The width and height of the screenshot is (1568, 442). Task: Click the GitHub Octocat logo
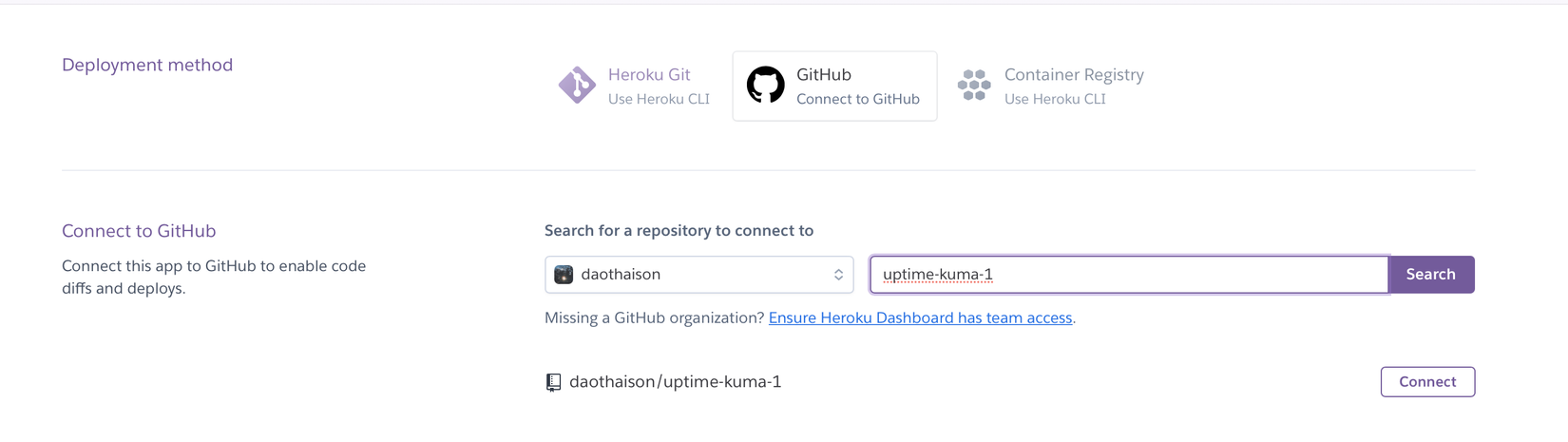coord(765,86)
